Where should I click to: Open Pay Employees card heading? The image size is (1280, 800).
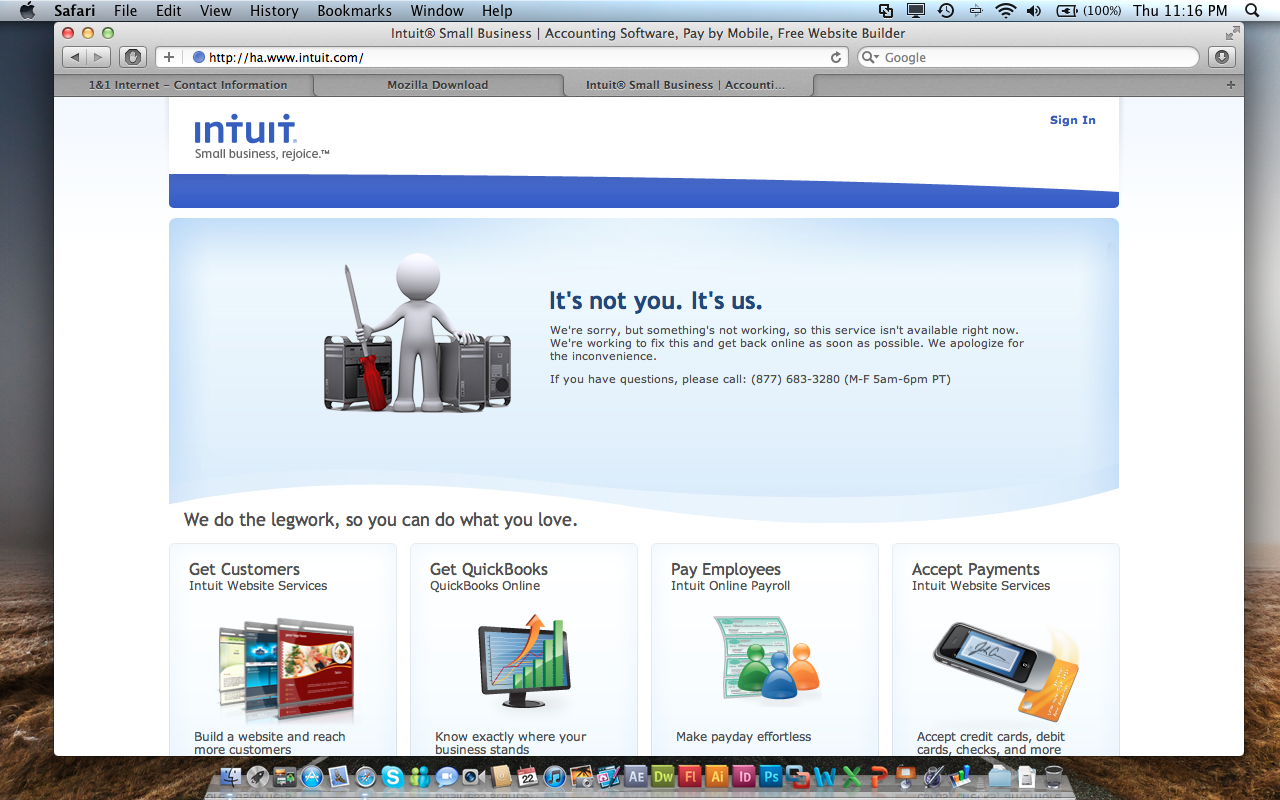pos(726,569)
